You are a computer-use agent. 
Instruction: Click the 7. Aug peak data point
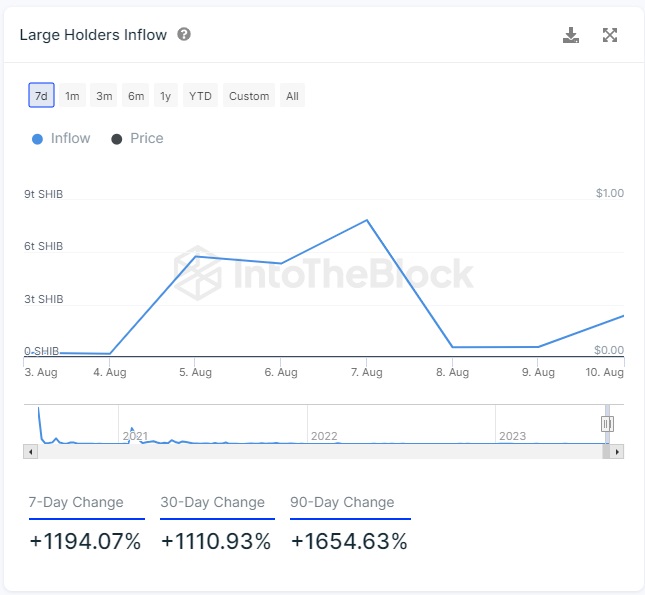(367, 220)
